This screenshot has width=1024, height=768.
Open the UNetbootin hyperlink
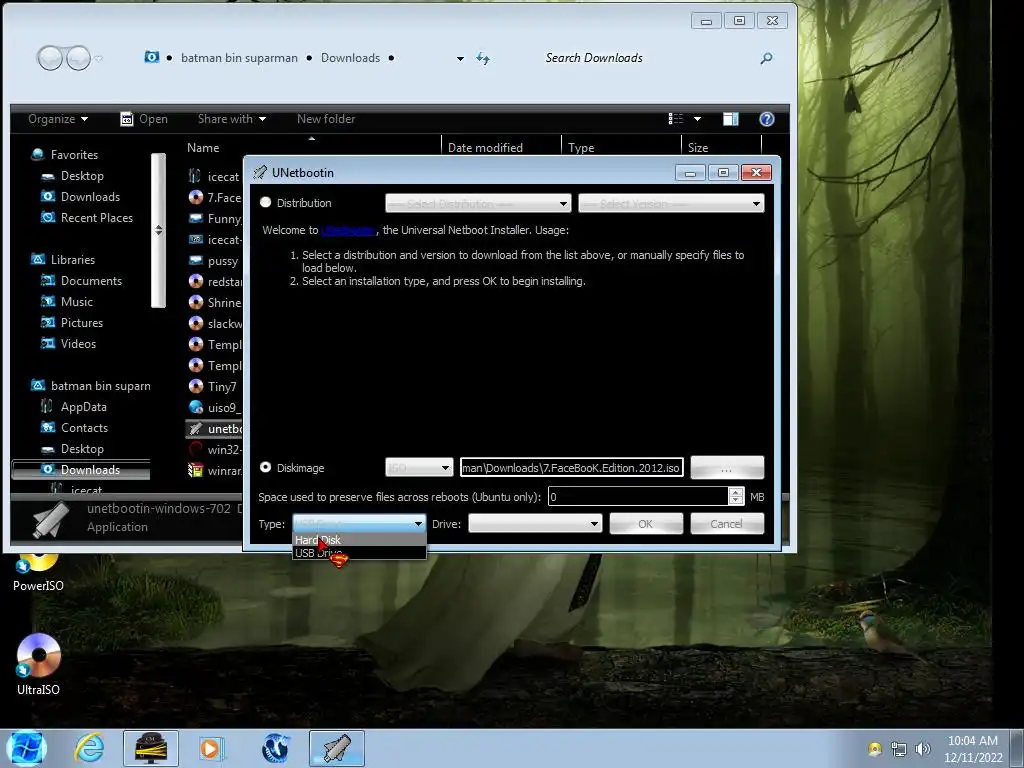point(348,231)
